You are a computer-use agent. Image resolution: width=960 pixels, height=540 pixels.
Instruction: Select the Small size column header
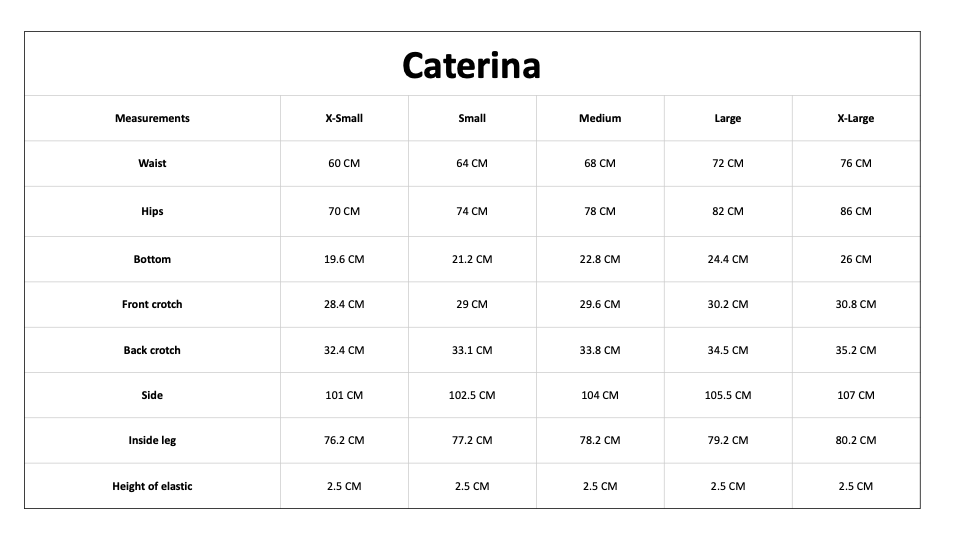472,118
